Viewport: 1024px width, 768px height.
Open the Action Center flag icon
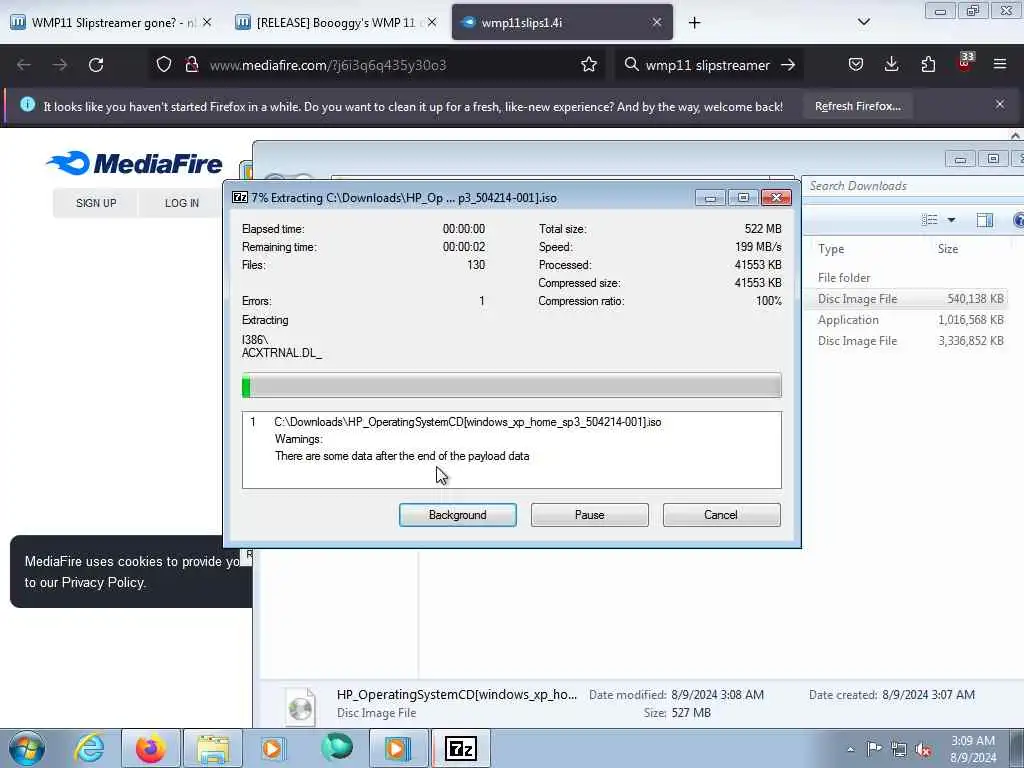(874, 749)
